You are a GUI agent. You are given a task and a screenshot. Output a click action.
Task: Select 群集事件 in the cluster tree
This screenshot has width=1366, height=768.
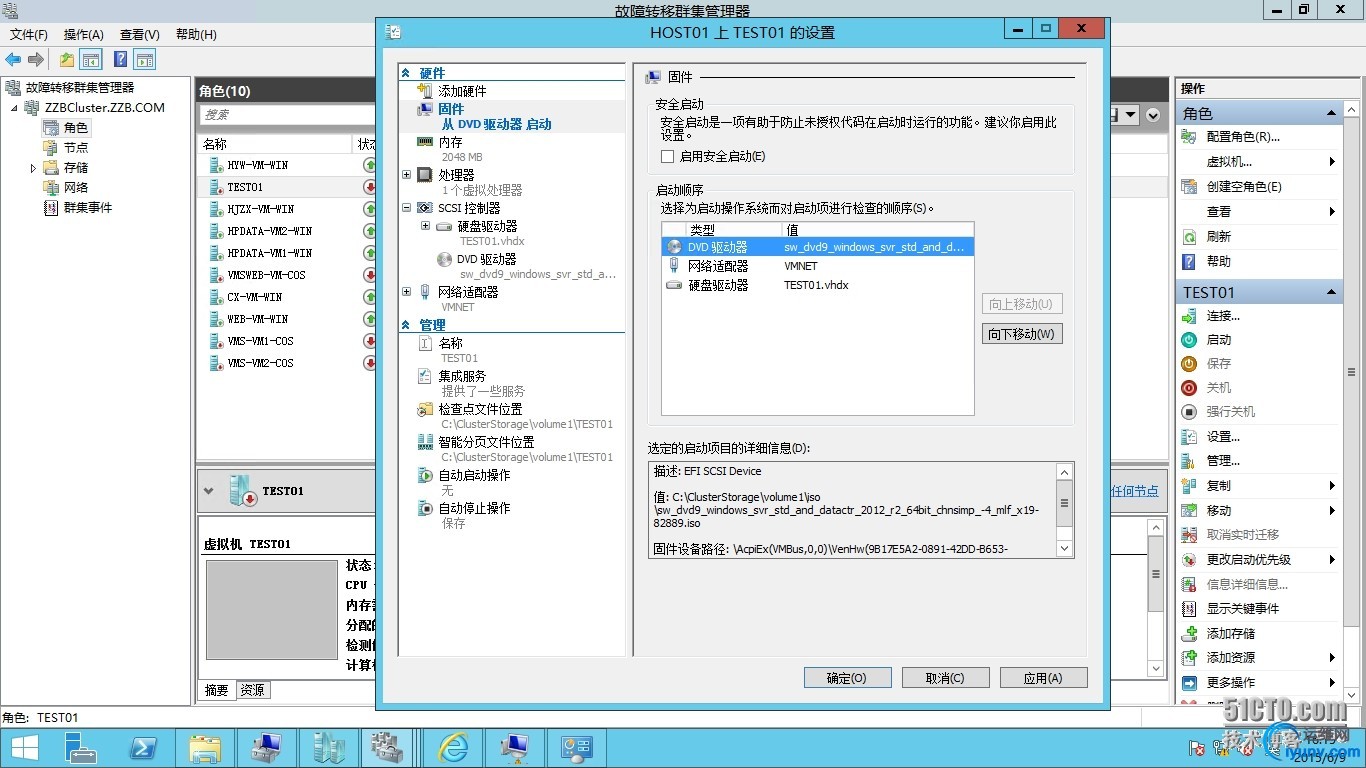tap(88, 208)
